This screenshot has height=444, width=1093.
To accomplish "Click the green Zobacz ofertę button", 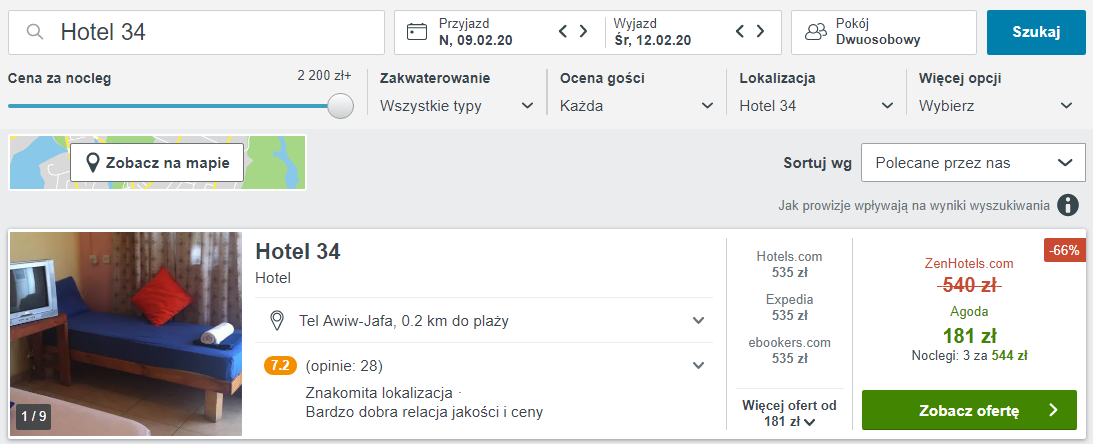I will click(968, 410).
